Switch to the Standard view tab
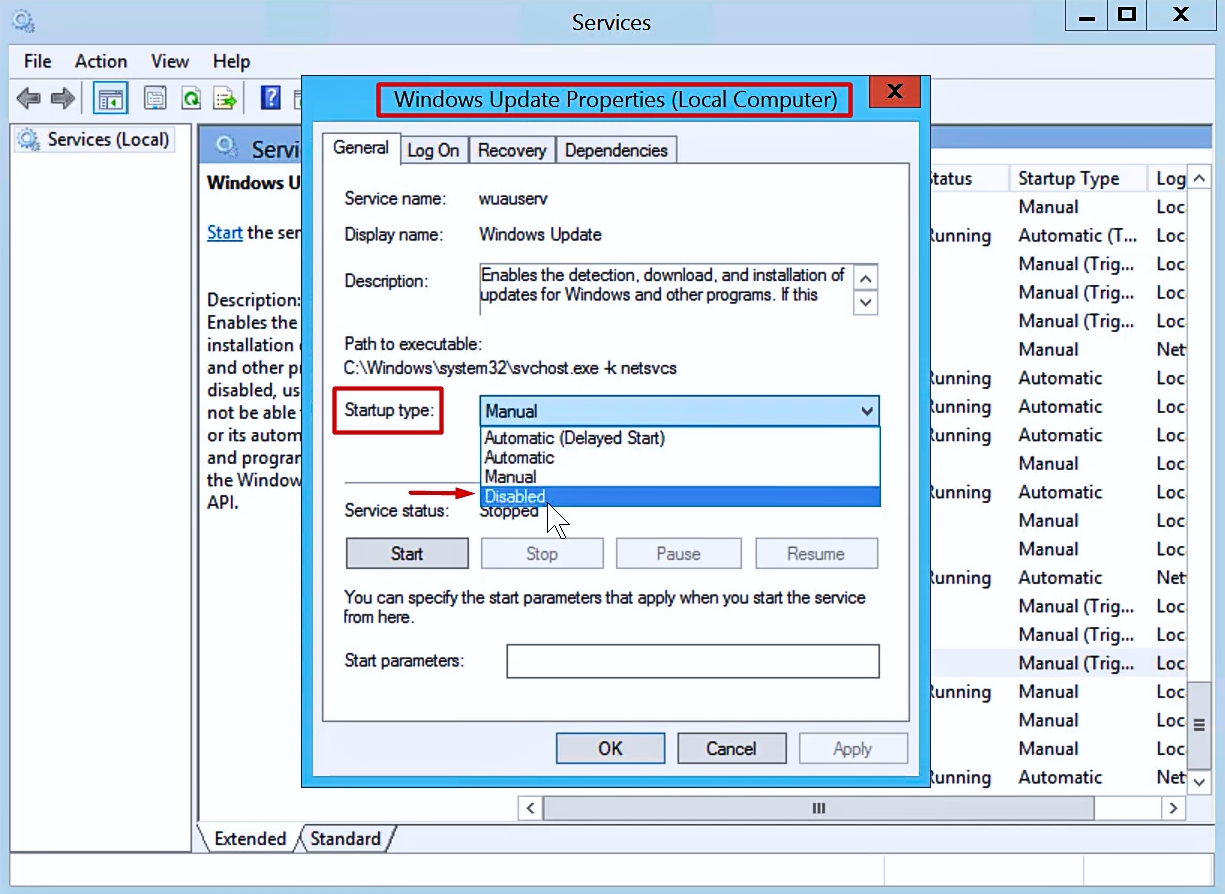 (x=345, y=839)
